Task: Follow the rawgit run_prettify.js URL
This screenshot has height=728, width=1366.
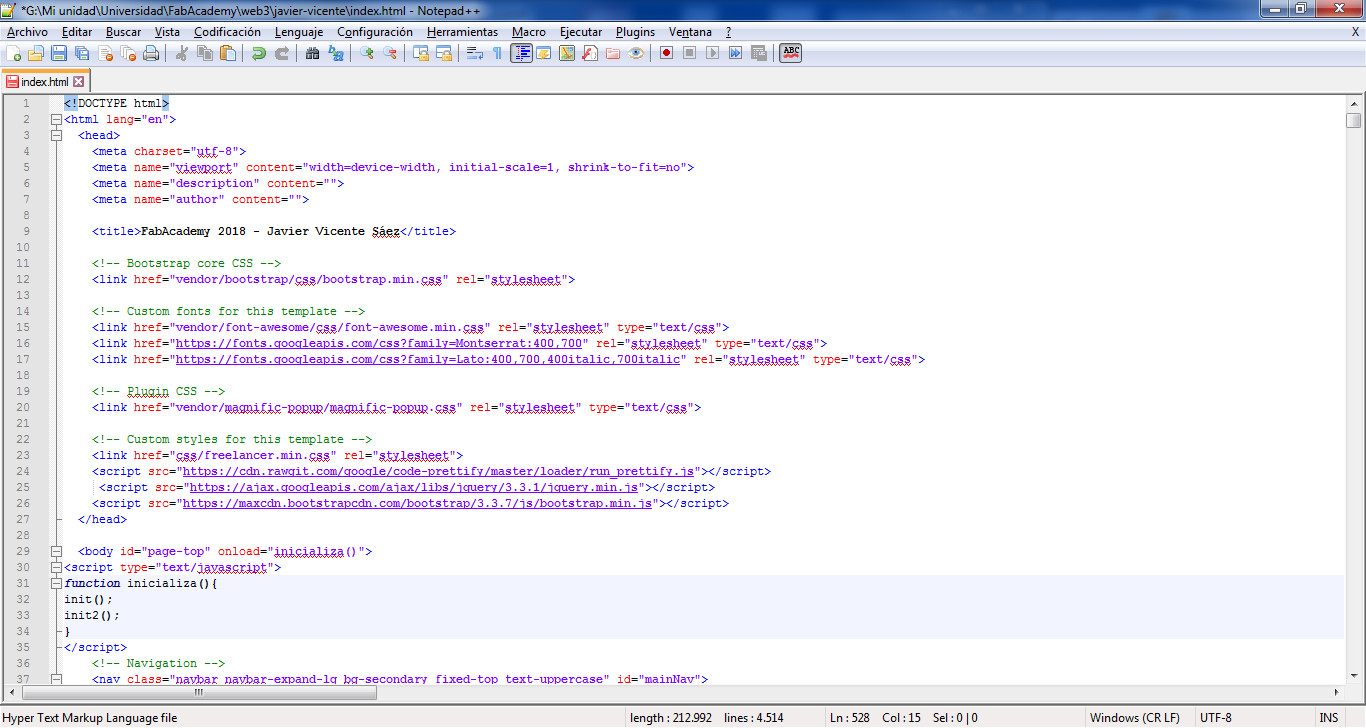Action: tap(438, 471)
